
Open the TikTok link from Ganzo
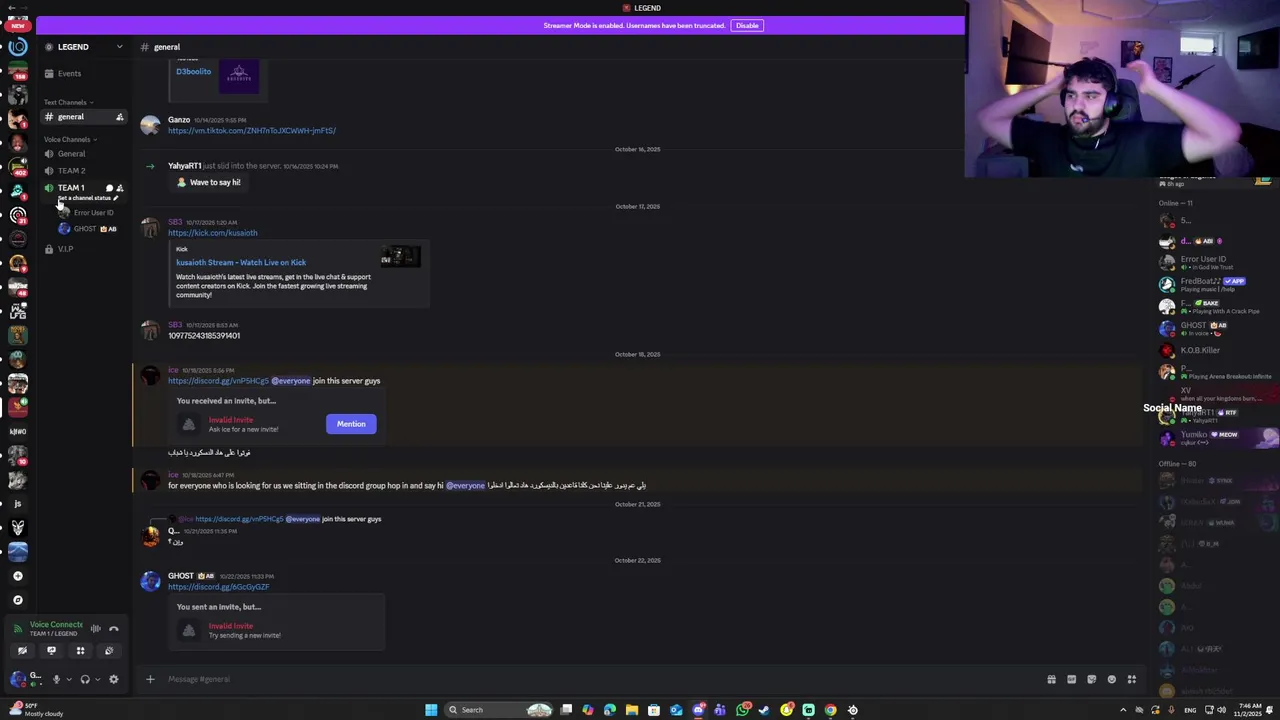[x=252, y=131]
